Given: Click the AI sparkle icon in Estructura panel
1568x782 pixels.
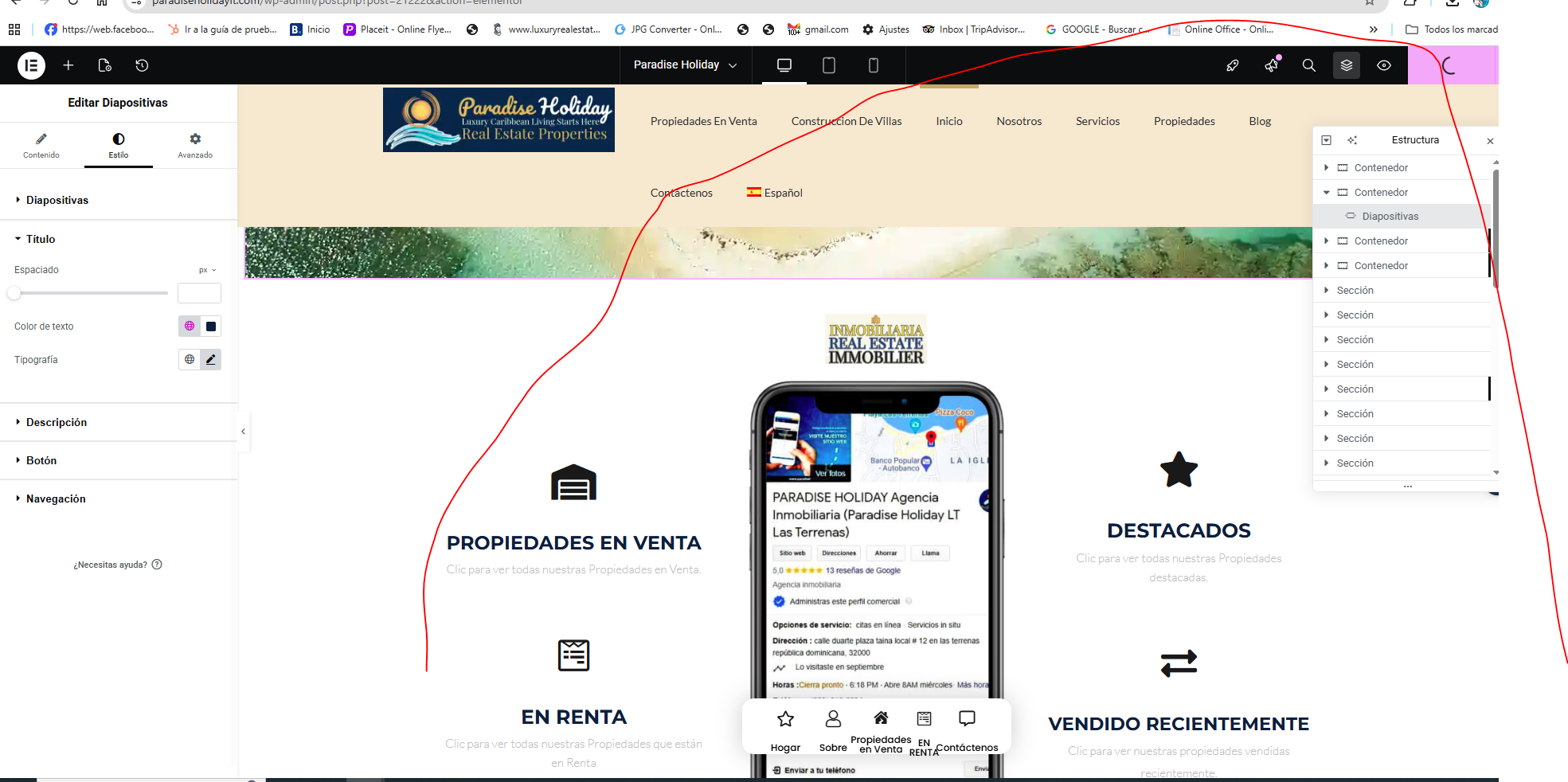Looking at the screenshot, I should (x=1352, y=140).
